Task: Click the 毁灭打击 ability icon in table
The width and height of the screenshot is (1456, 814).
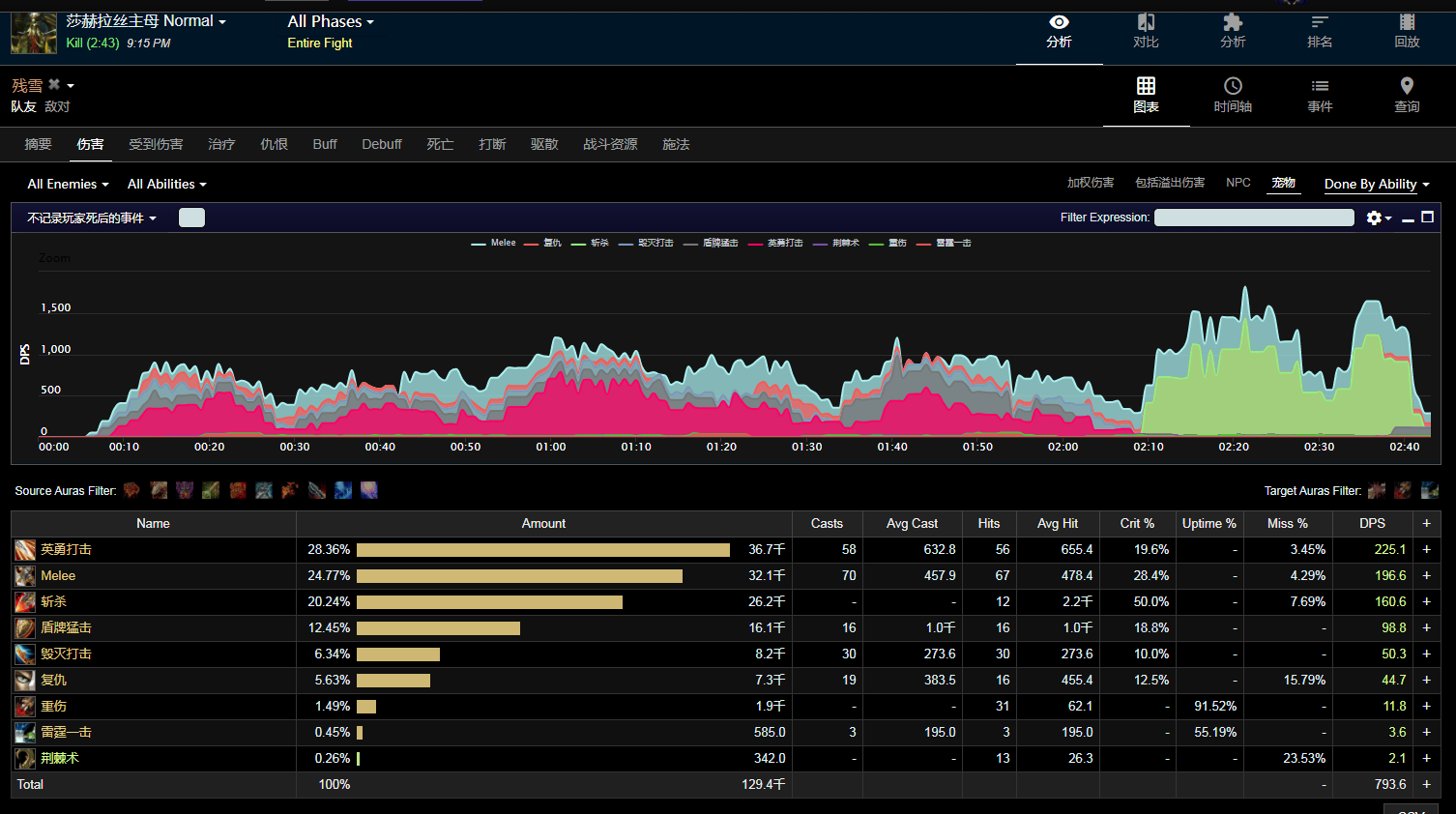Action: pyautogui.click(x=25, y=654)
